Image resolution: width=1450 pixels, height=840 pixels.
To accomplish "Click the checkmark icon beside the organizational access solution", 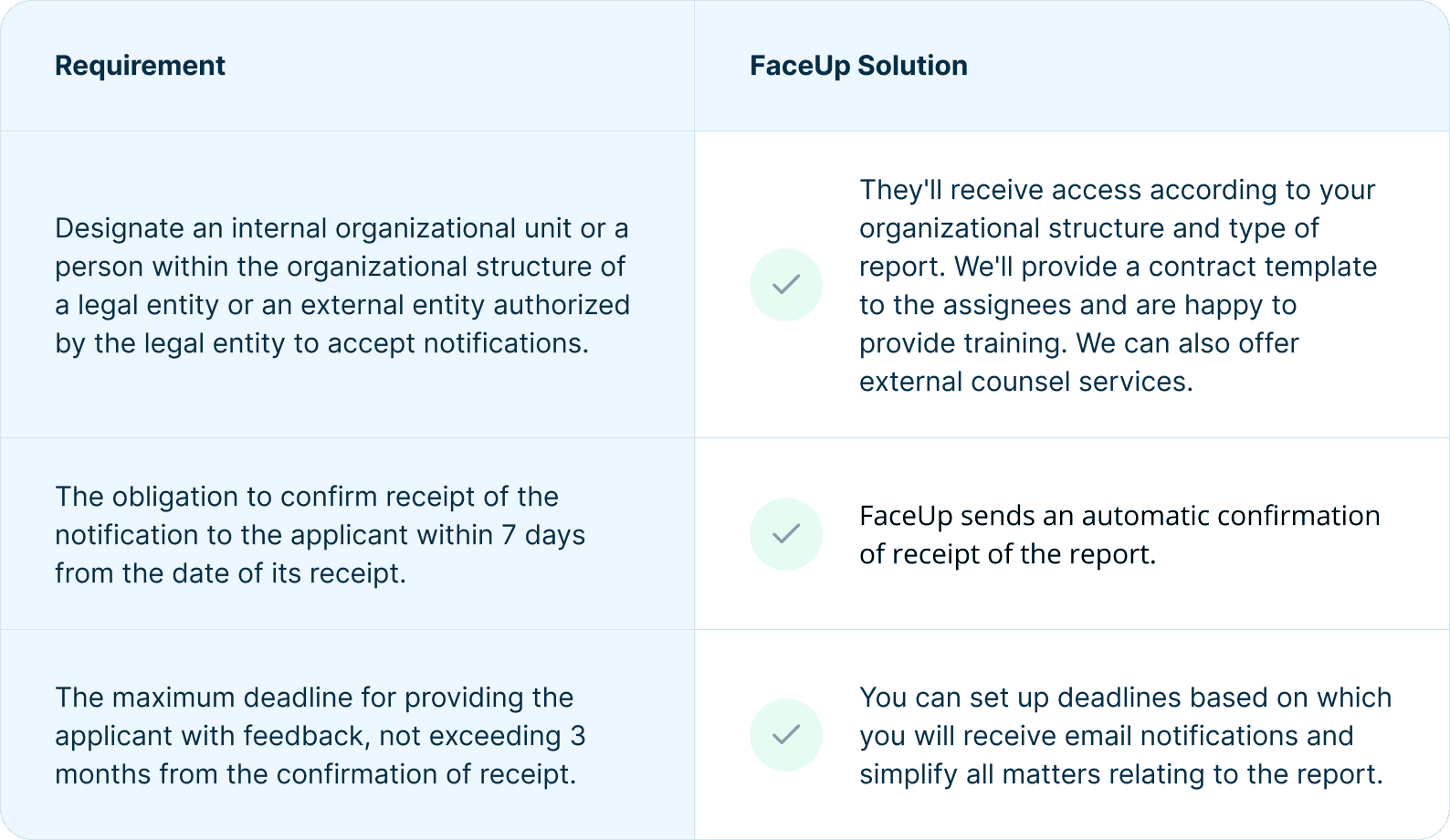I will click(x=786, y=285).
